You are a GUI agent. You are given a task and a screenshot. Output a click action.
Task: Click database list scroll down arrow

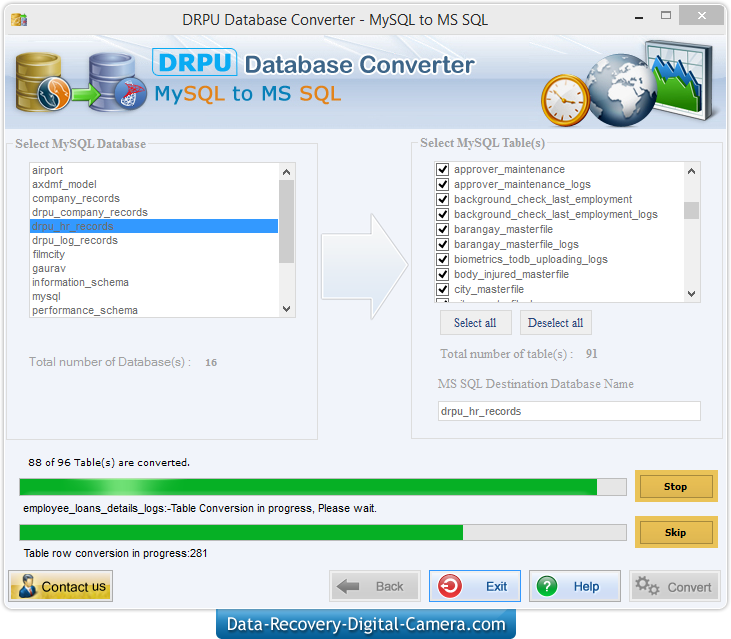[287, 309]
